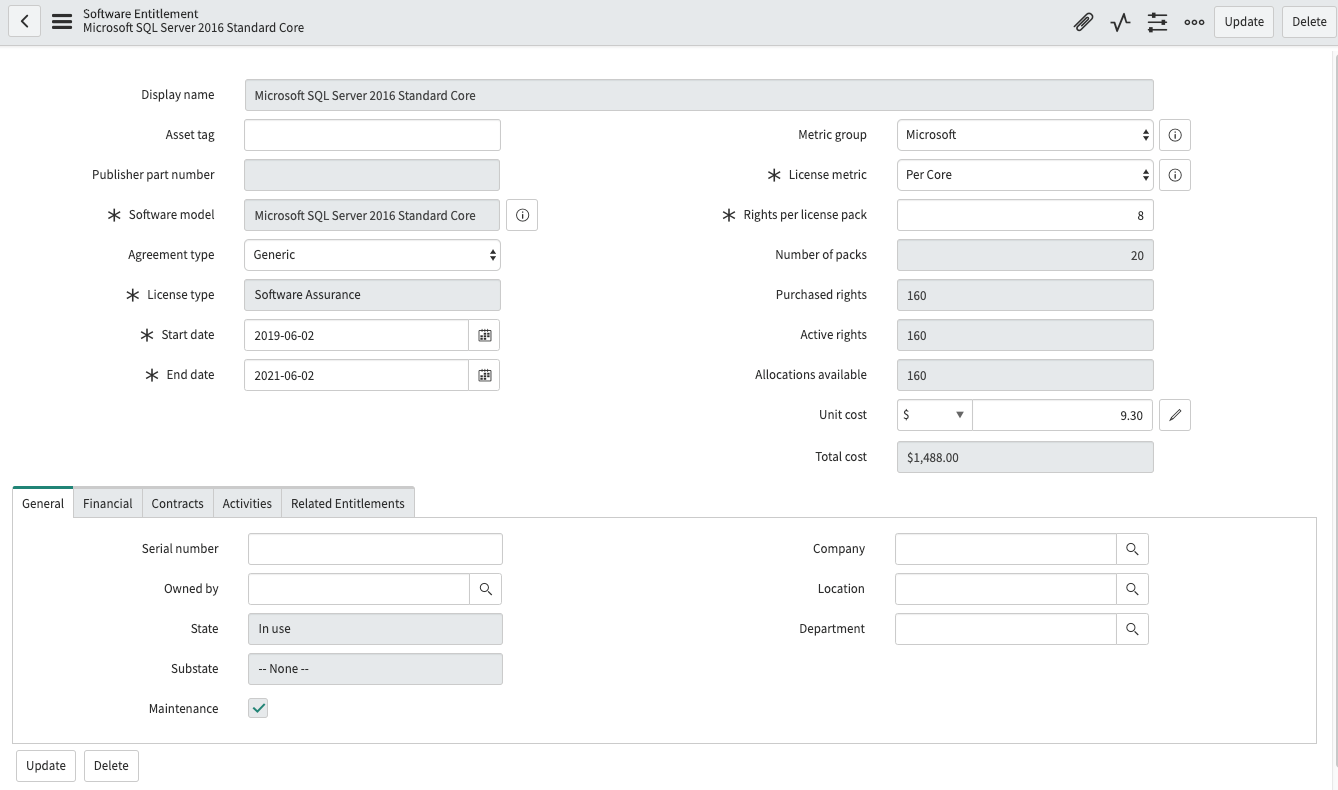Open attachments paperclip icon
This screenshot has height=790, width=1338.
pos(1083,21)
